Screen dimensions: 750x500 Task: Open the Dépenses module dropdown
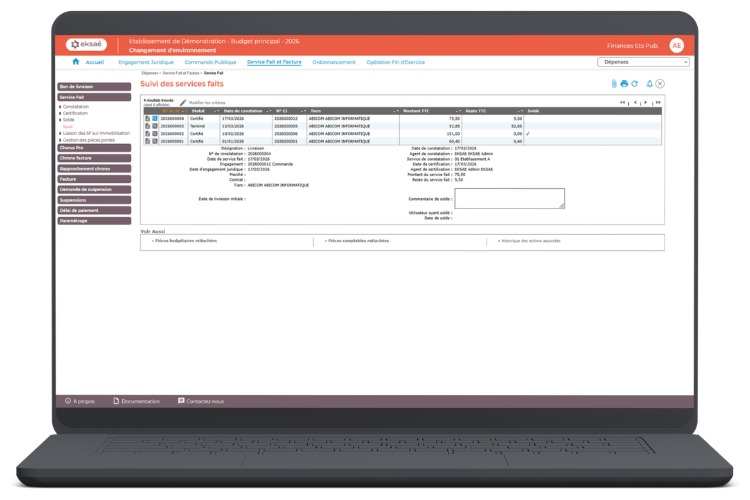click(643, 62)
